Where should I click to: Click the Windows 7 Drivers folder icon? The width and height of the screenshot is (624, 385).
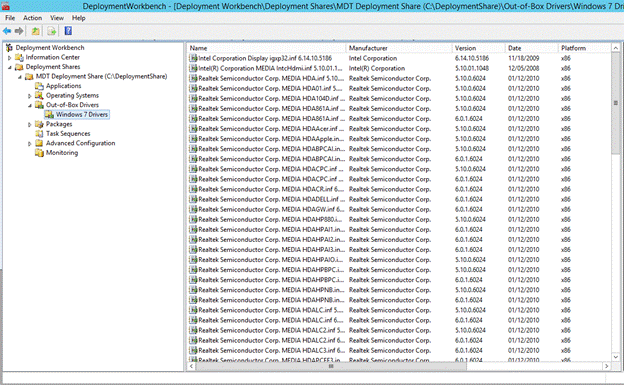[49, 115]
